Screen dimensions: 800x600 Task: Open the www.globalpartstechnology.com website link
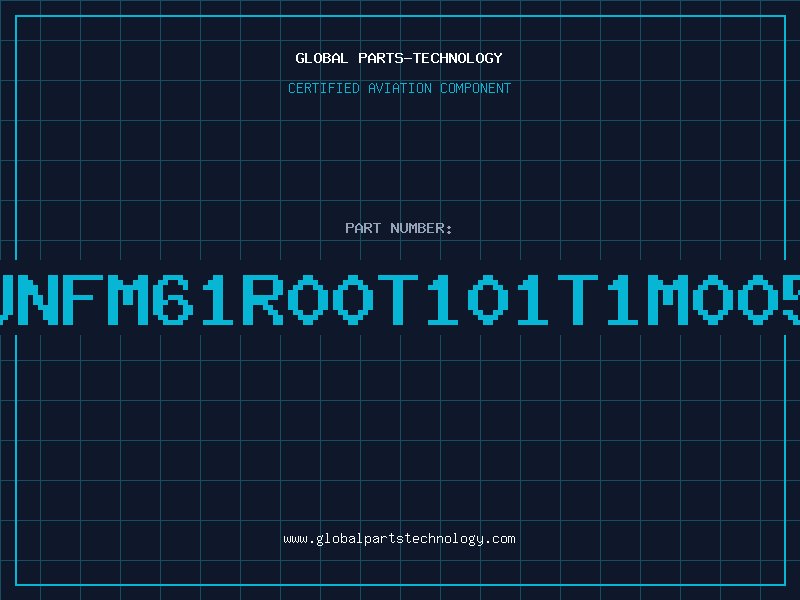pos(399,539)
